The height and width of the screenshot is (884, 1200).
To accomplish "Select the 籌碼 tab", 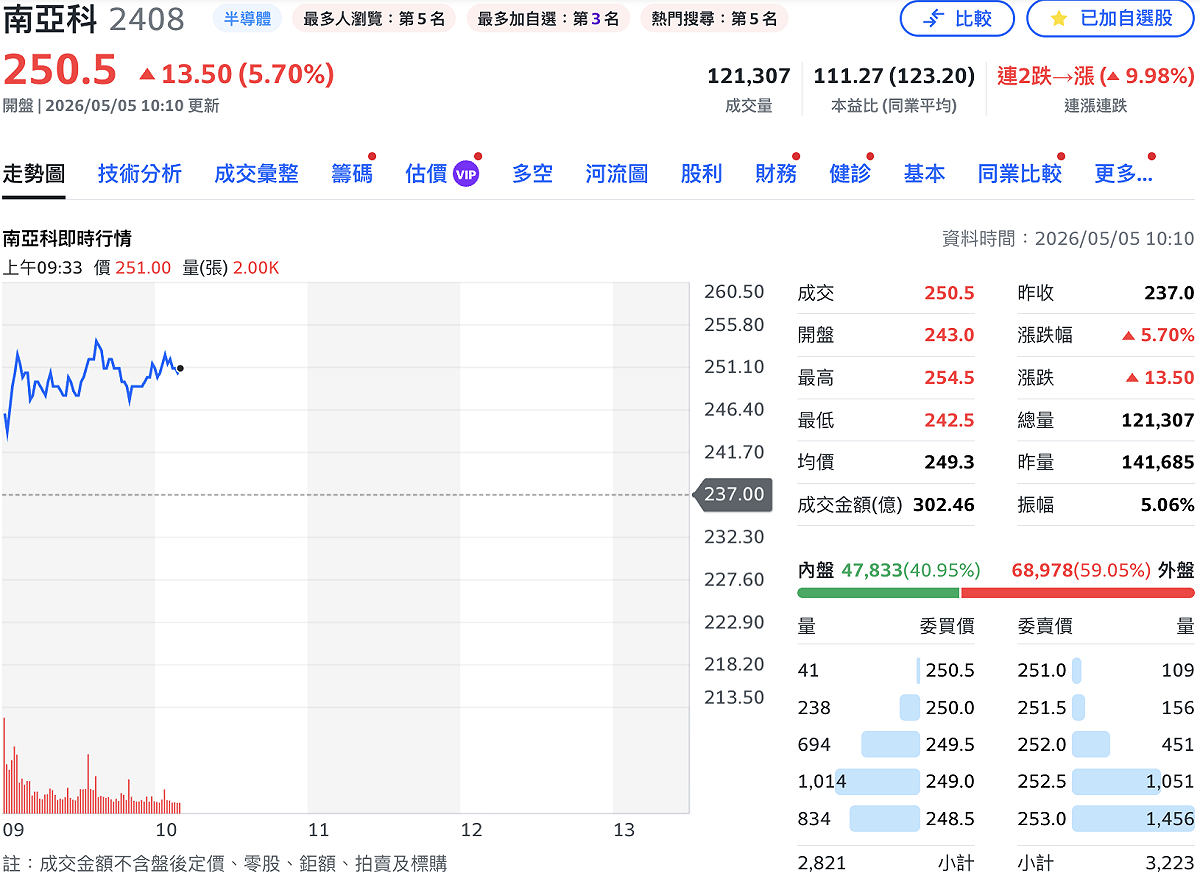I will (x=352, y=174).
